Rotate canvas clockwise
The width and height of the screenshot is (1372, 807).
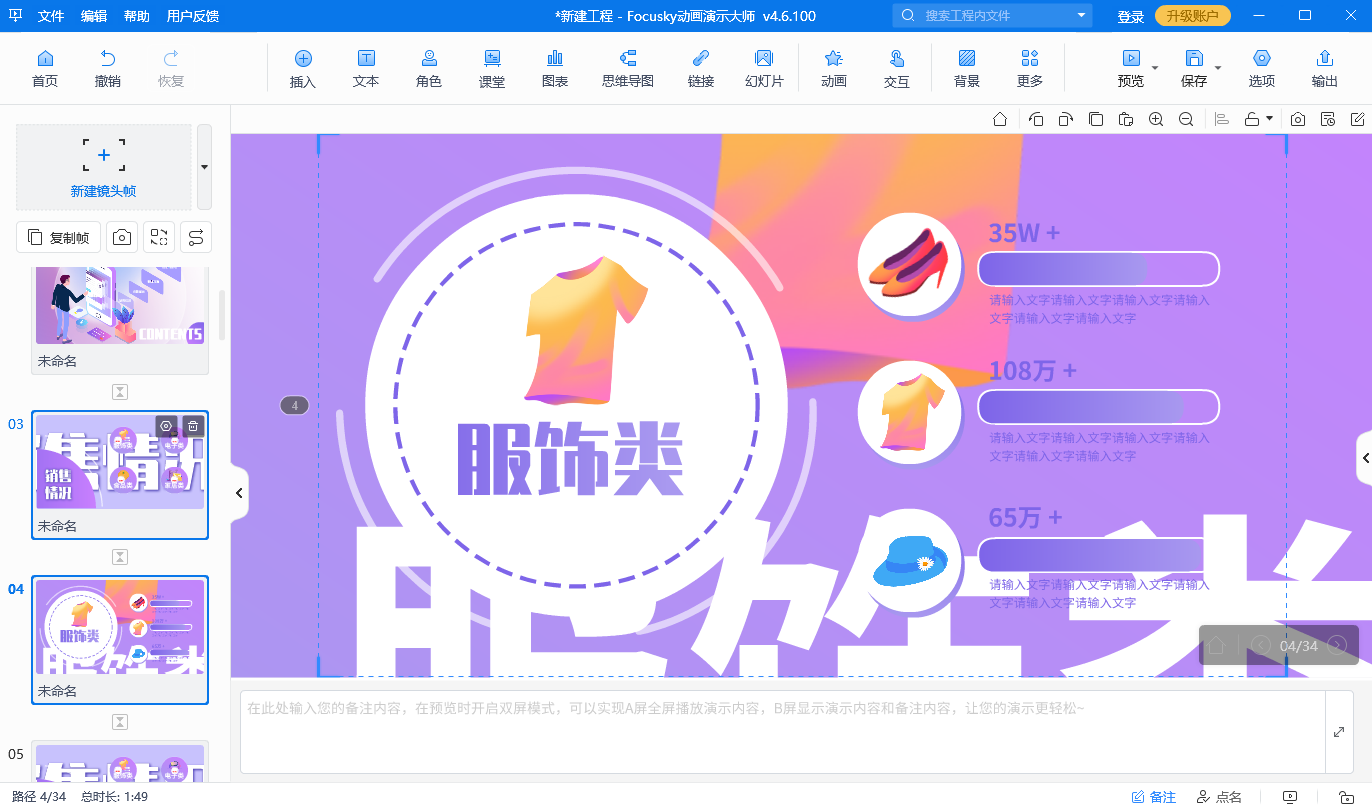(x=1066, y=119)
